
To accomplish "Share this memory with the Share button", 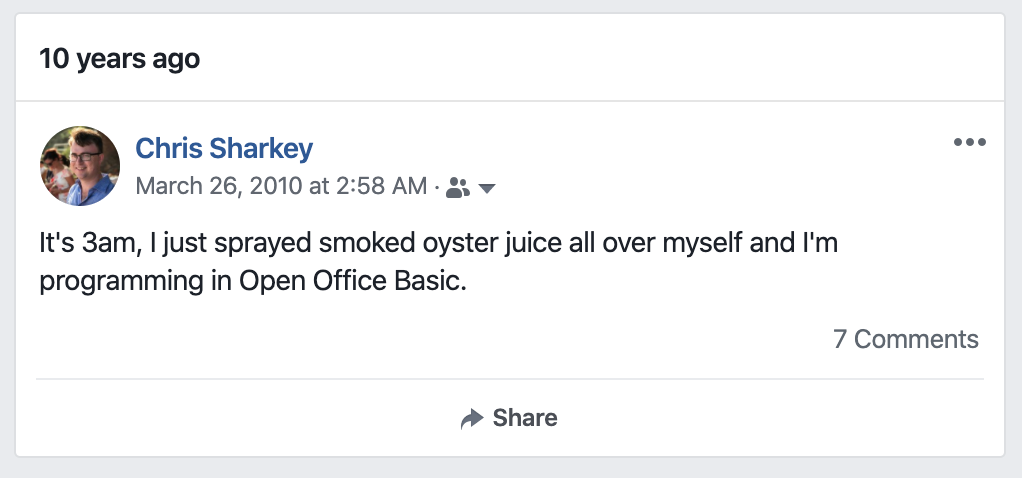I will pos(509,418).
